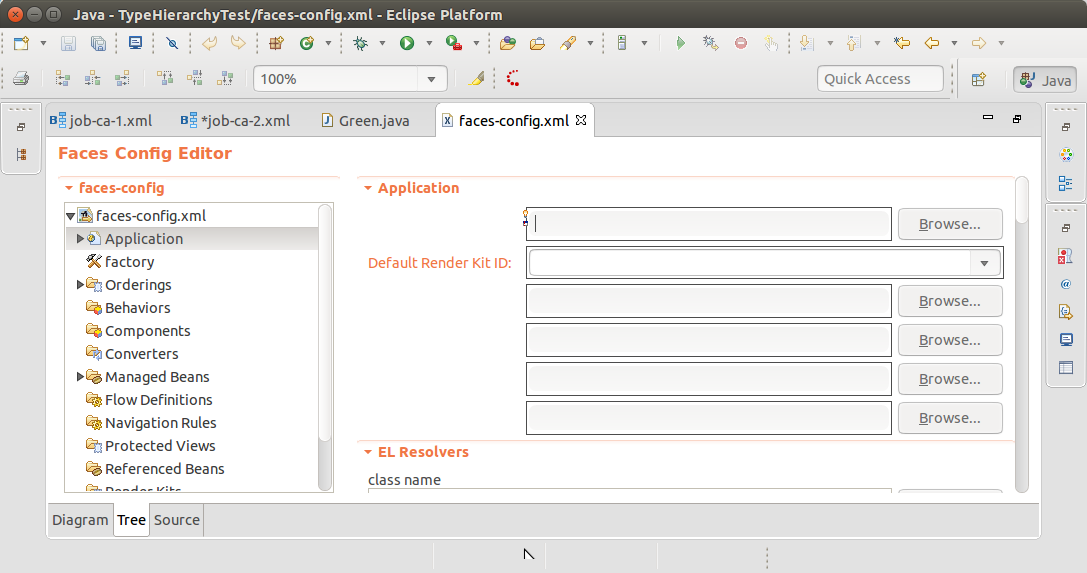Click the Undo arrow icon

[x=209, y=43]
